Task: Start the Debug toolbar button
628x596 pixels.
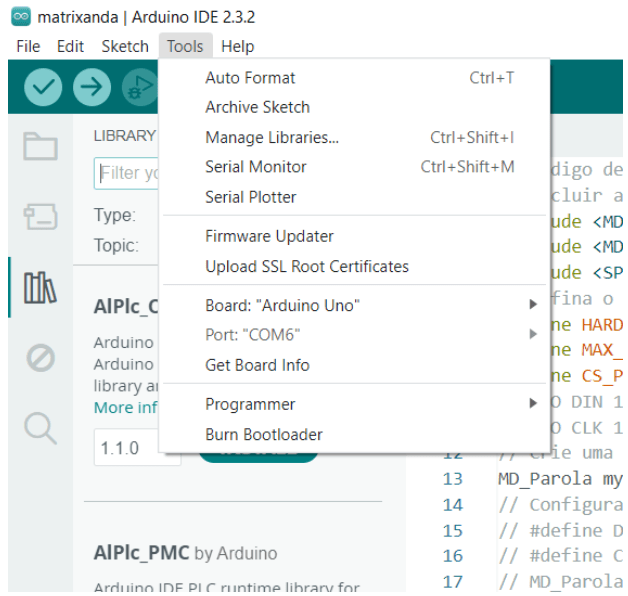Action: tap(140, 87)
